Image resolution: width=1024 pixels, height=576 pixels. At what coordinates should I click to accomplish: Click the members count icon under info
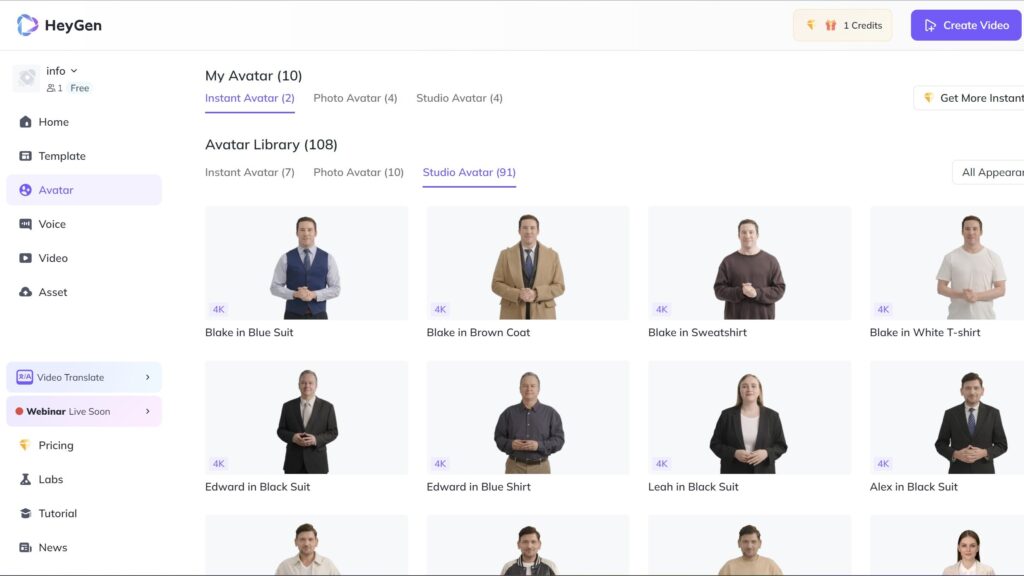coord(51,88)
